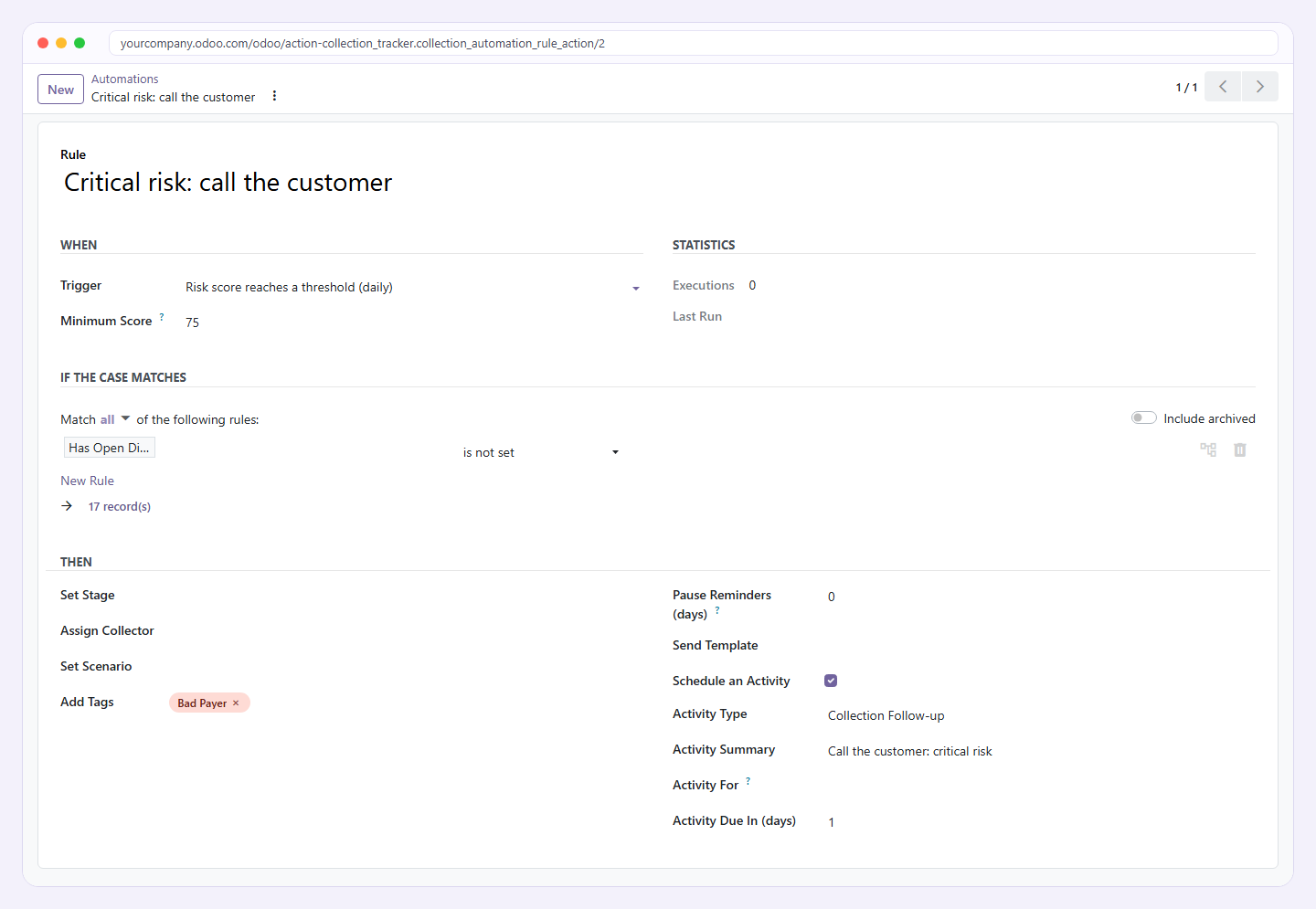Go to the next record arrow
1316x909 pixels.
click(1260, 87)
